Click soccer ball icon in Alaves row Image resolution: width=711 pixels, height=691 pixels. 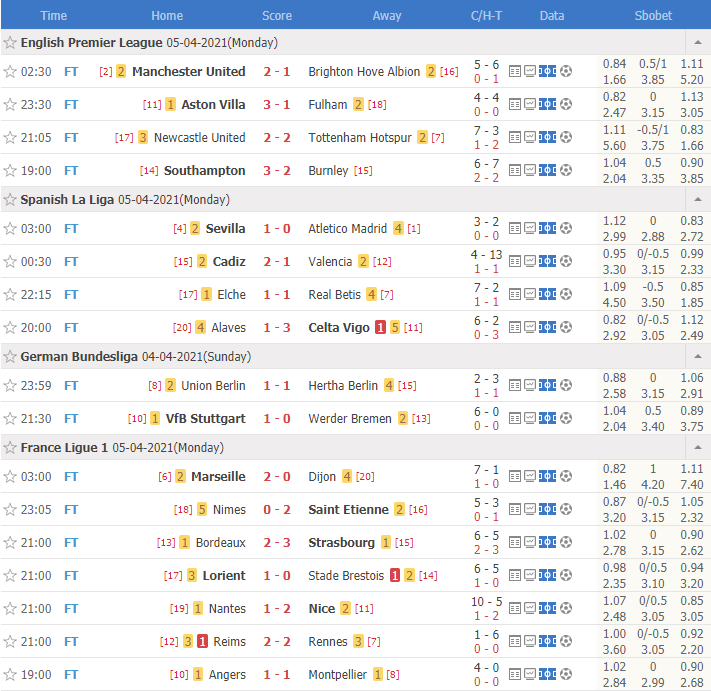(x=565, y=327)
